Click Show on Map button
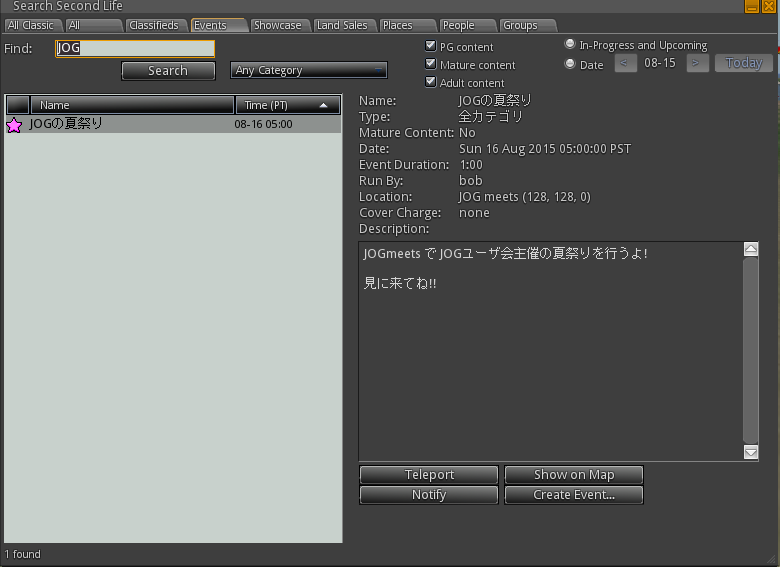This screenshot has height=567, width=780. click(574, 475)
